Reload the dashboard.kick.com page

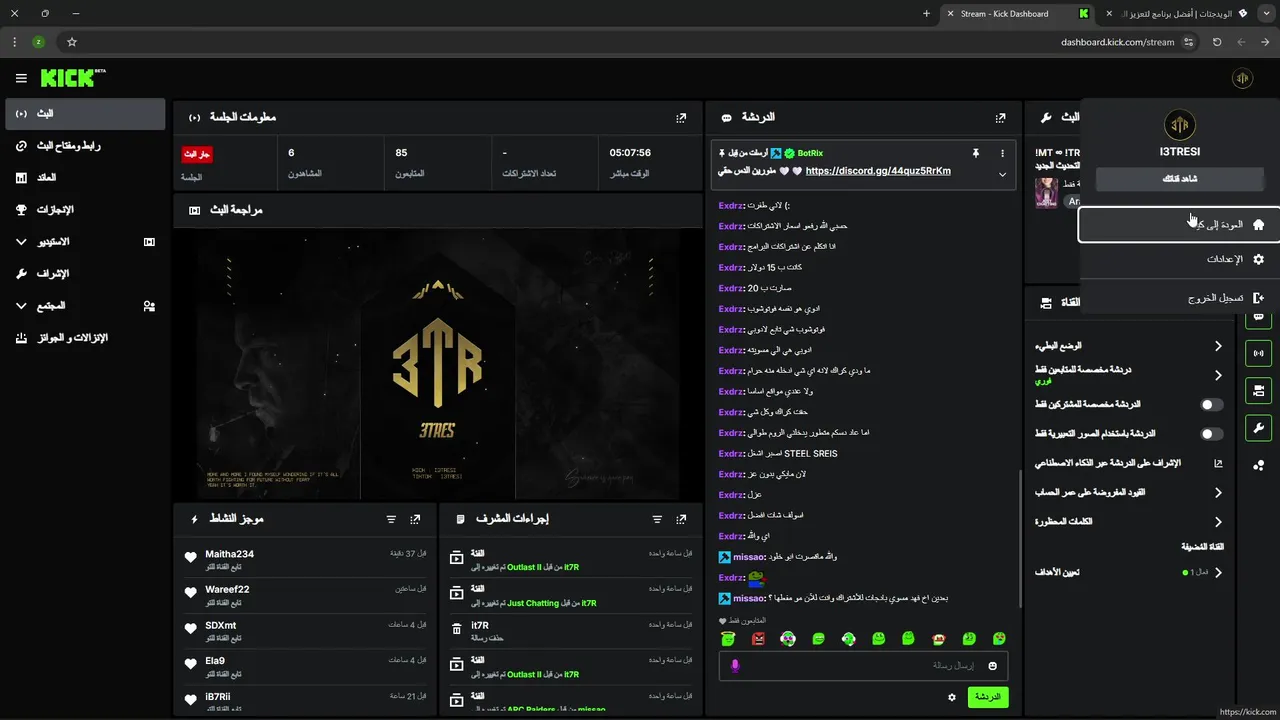coord(1217,42)
